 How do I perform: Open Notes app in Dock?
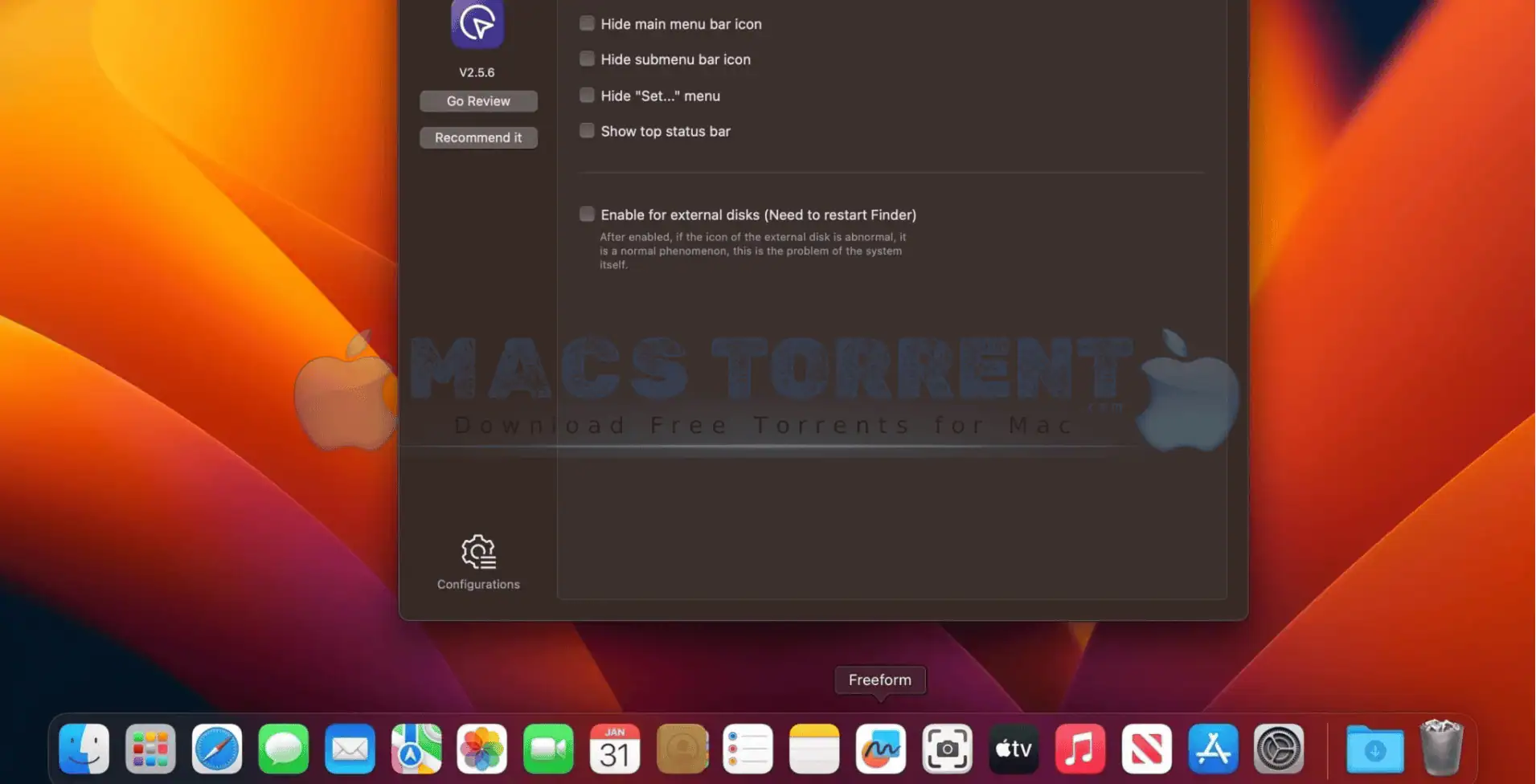pyautogui.click(x=814, y=749)
